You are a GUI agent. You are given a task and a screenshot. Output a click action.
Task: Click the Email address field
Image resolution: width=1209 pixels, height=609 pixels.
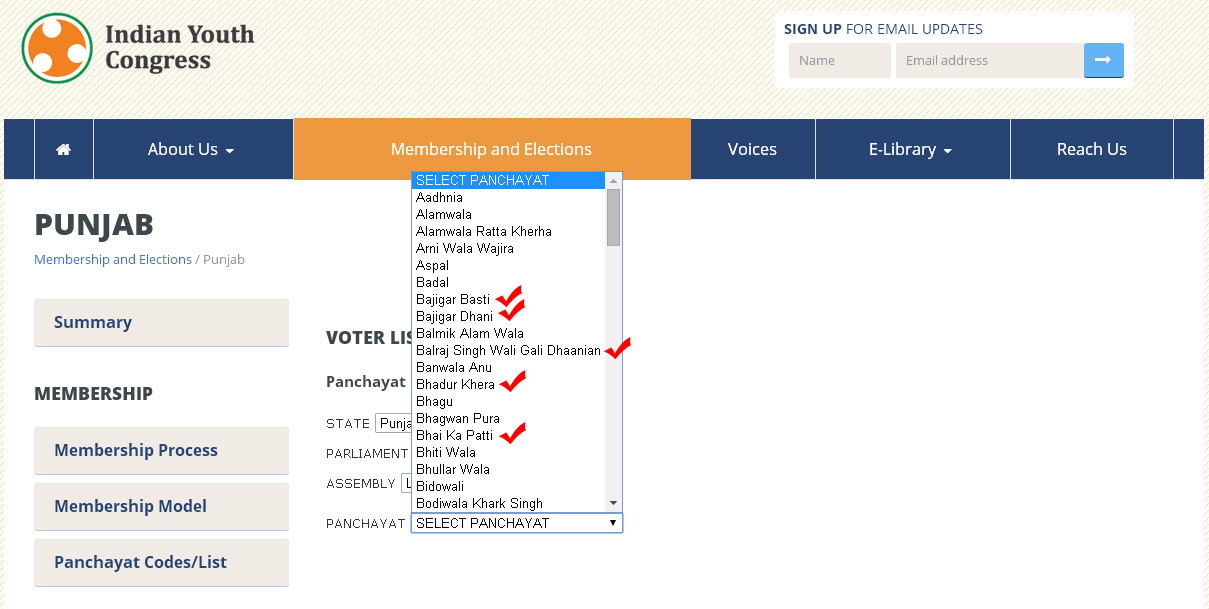click(989, 60)
